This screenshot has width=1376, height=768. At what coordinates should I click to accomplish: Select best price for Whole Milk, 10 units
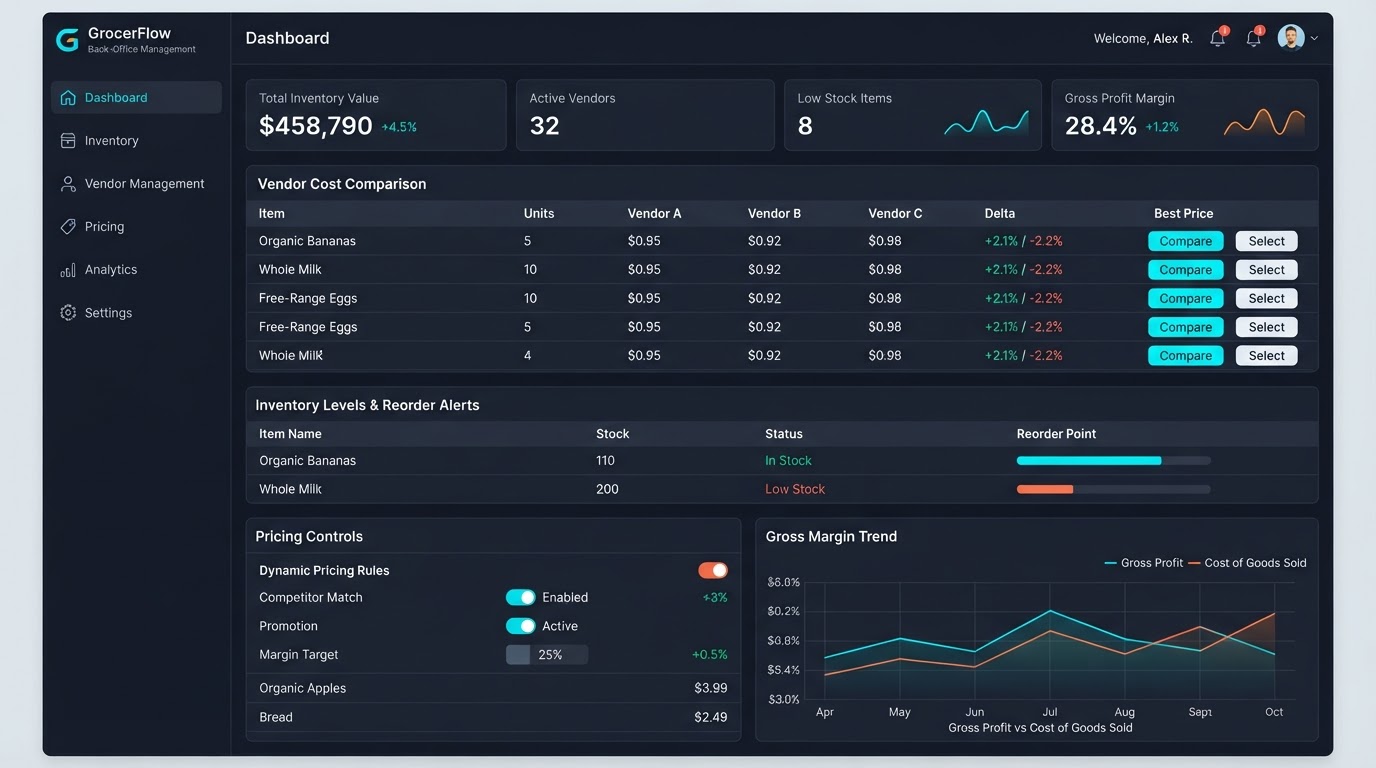(x=1267, y=270)
